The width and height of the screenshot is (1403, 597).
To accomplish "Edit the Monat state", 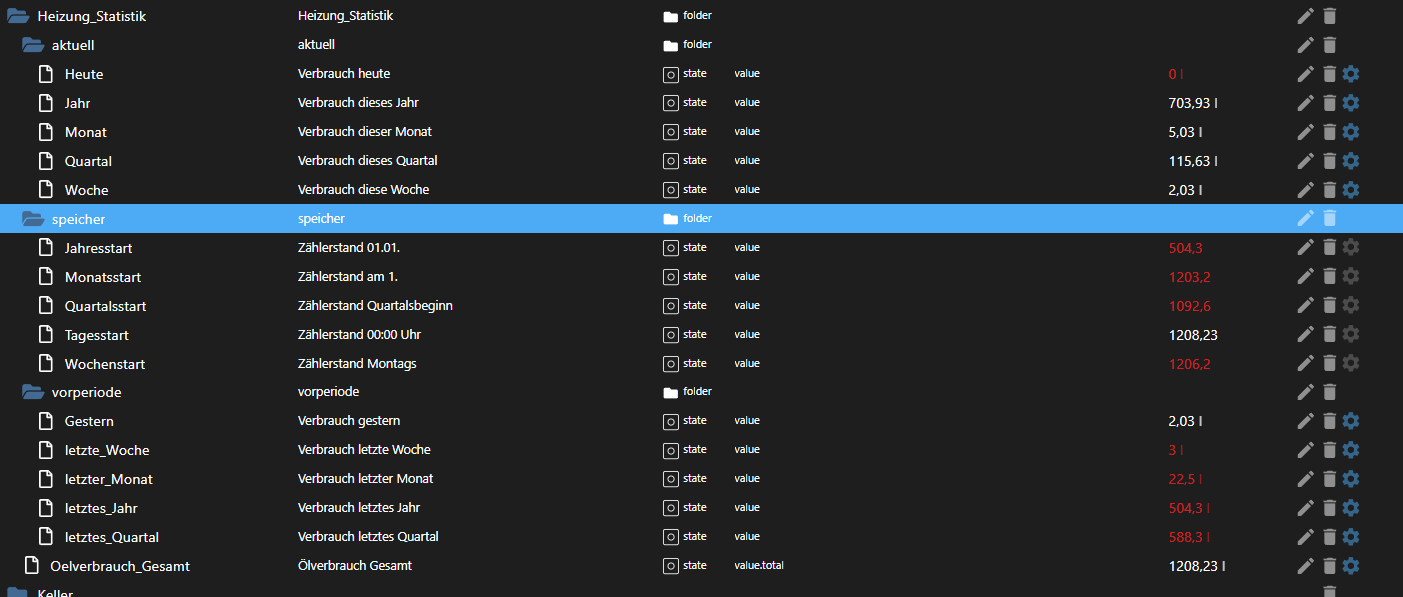I will click(x=1305, y=132).
